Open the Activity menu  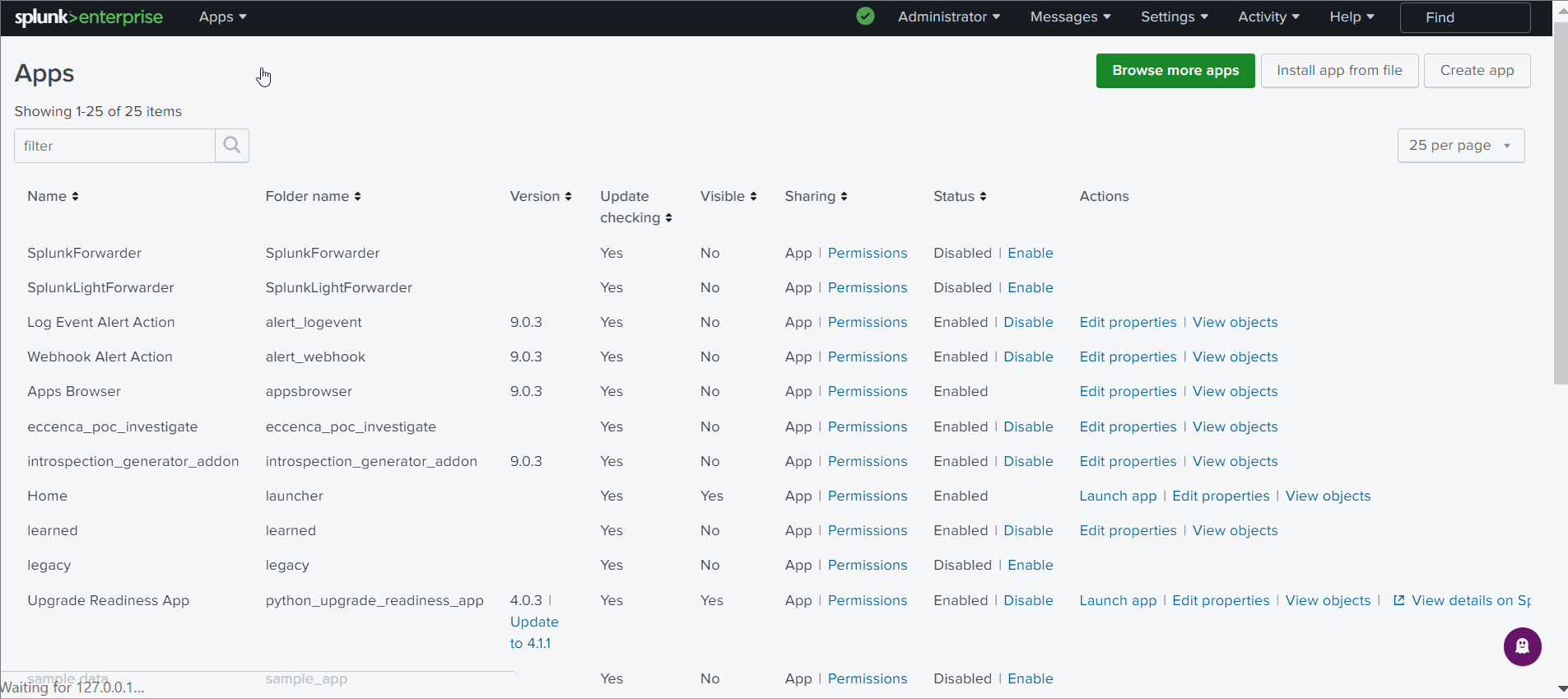pyautogui.click(x=1268, y=17)
